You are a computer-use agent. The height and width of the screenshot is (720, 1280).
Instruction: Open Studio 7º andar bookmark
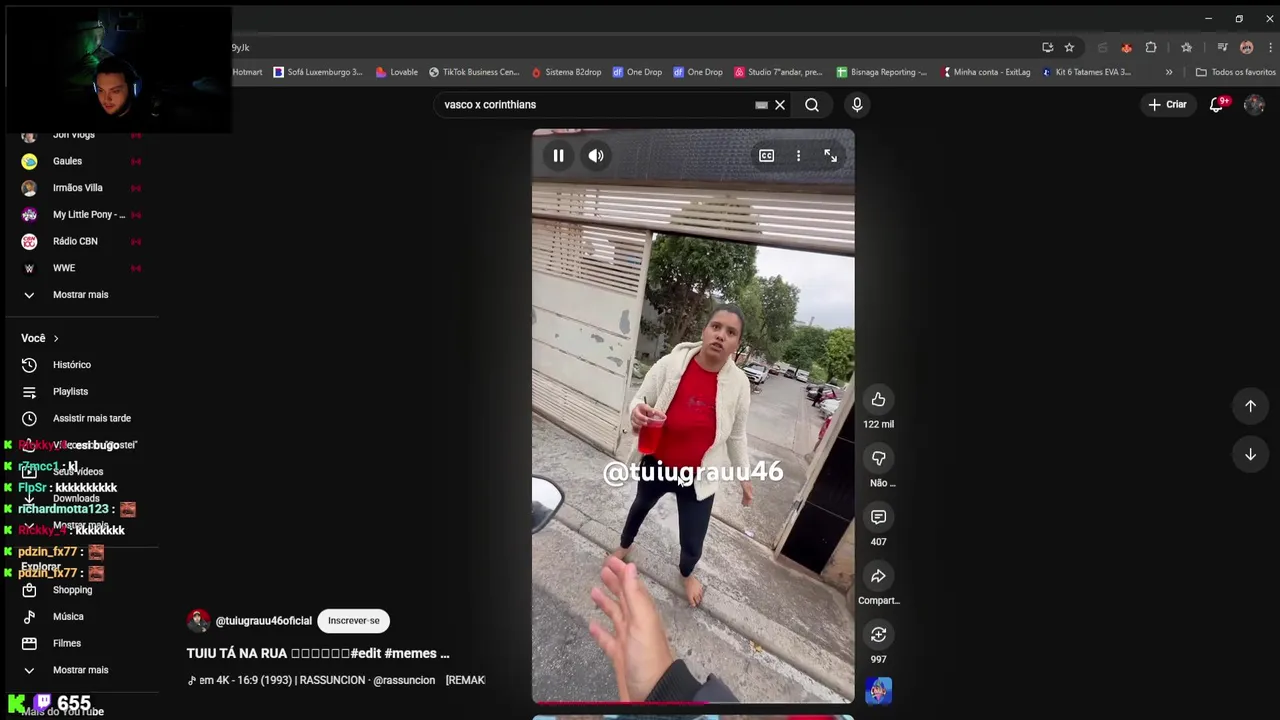(778, 72)
